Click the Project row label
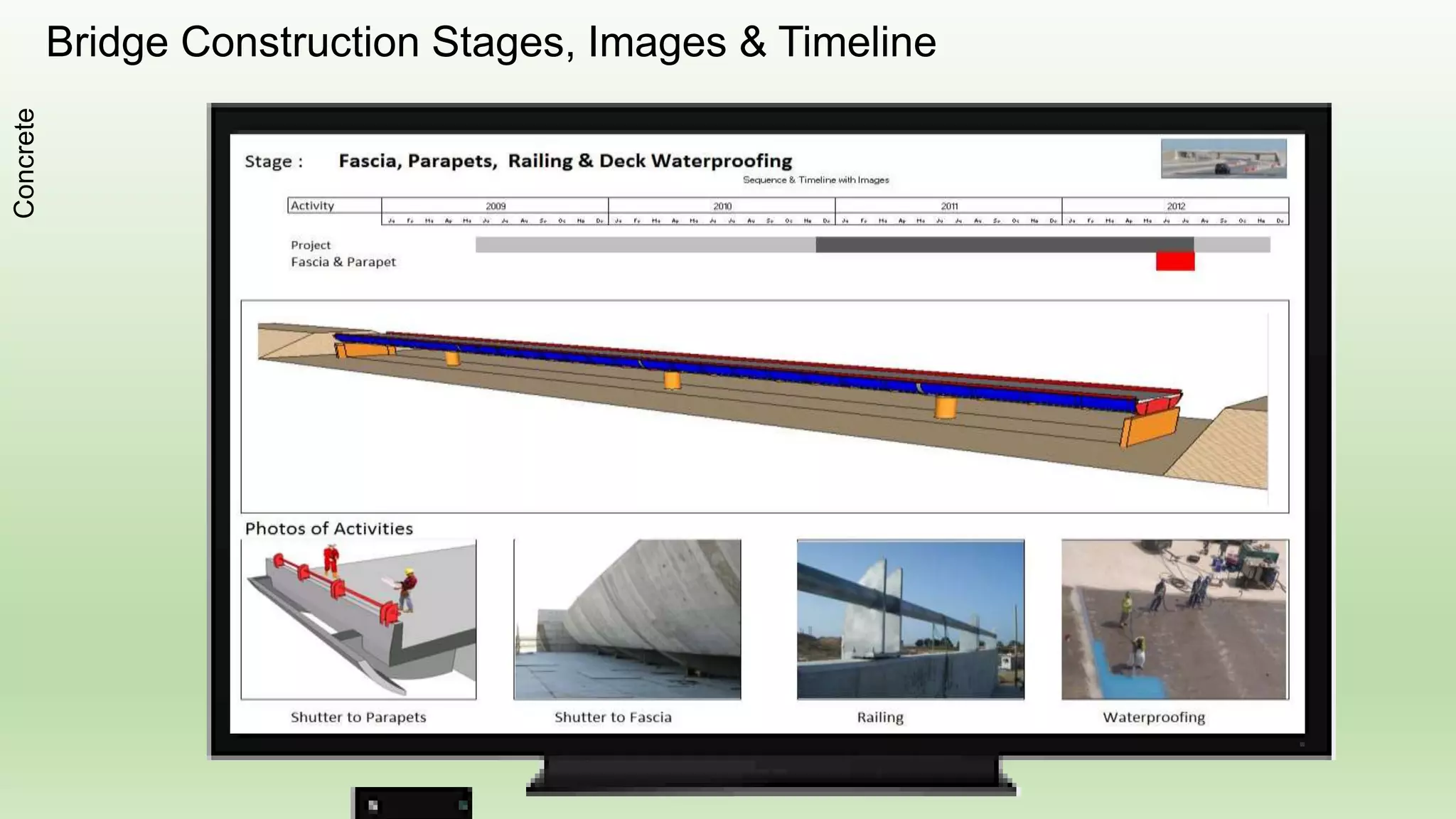1456x819 pixels. click(x=311, y=245)
